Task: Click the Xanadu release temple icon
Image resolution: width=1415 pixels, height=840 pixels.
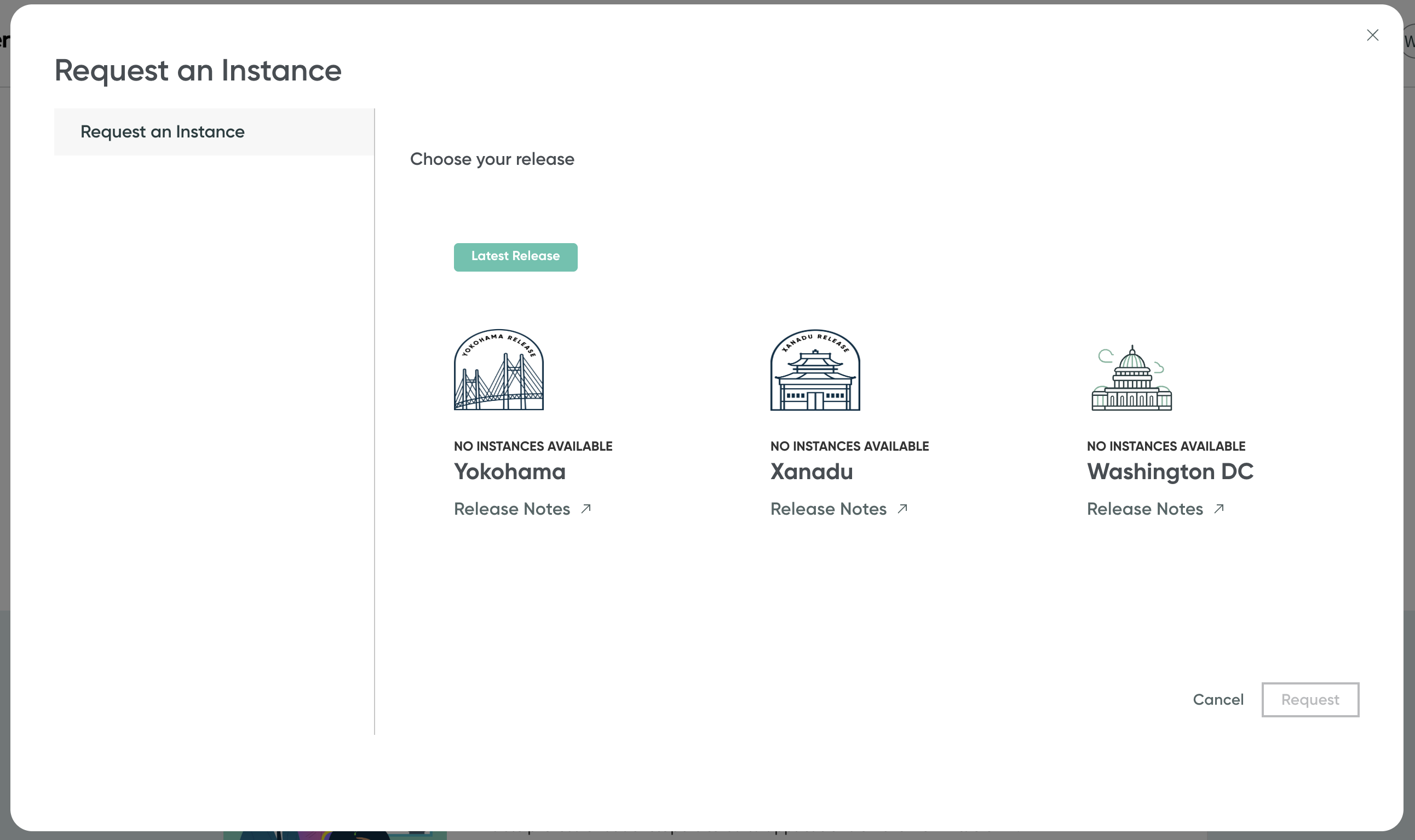Action: (x=815, y=370)
